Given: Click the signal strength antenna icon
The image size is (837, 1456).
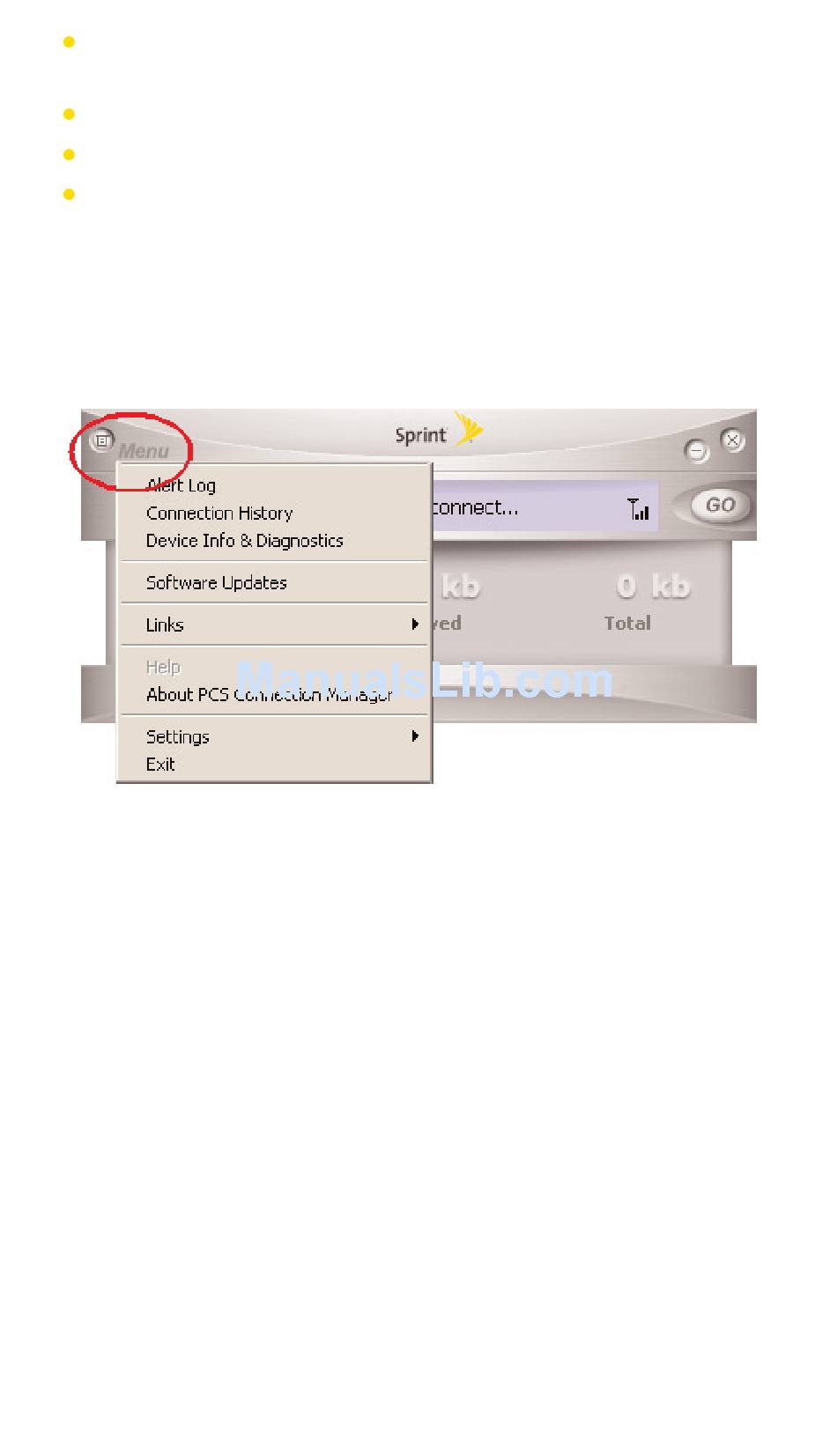Looking at the screenshot, I should click(638, 509).
